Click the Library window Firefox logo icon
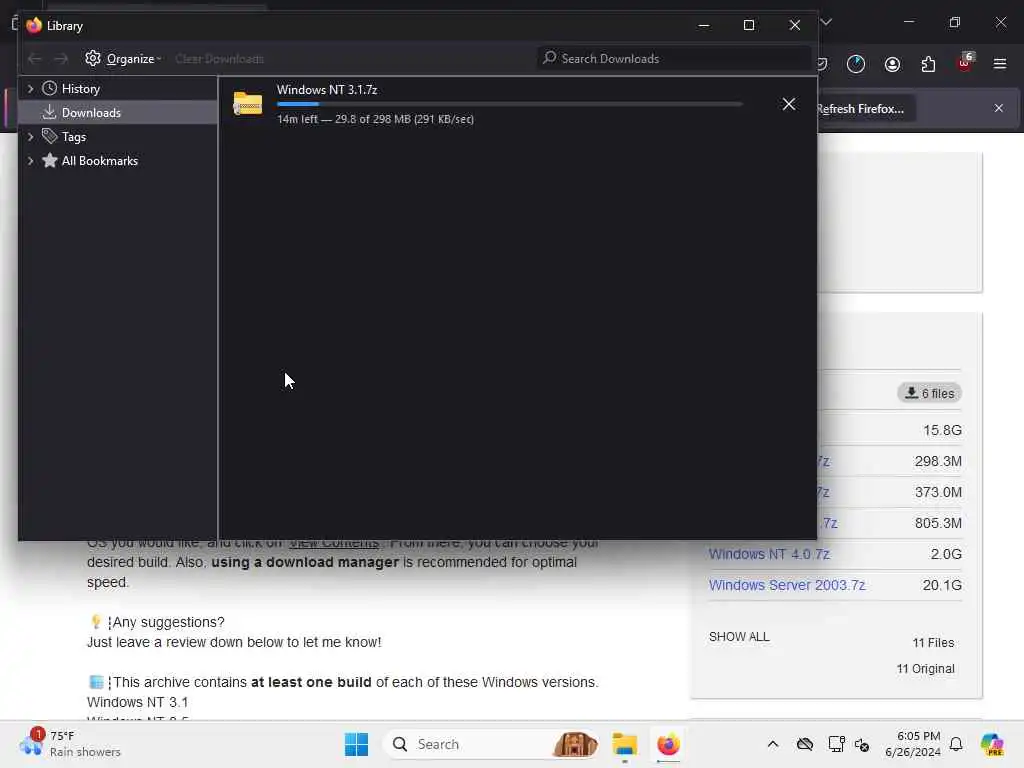1024x768 pixels. coord(34,25)
